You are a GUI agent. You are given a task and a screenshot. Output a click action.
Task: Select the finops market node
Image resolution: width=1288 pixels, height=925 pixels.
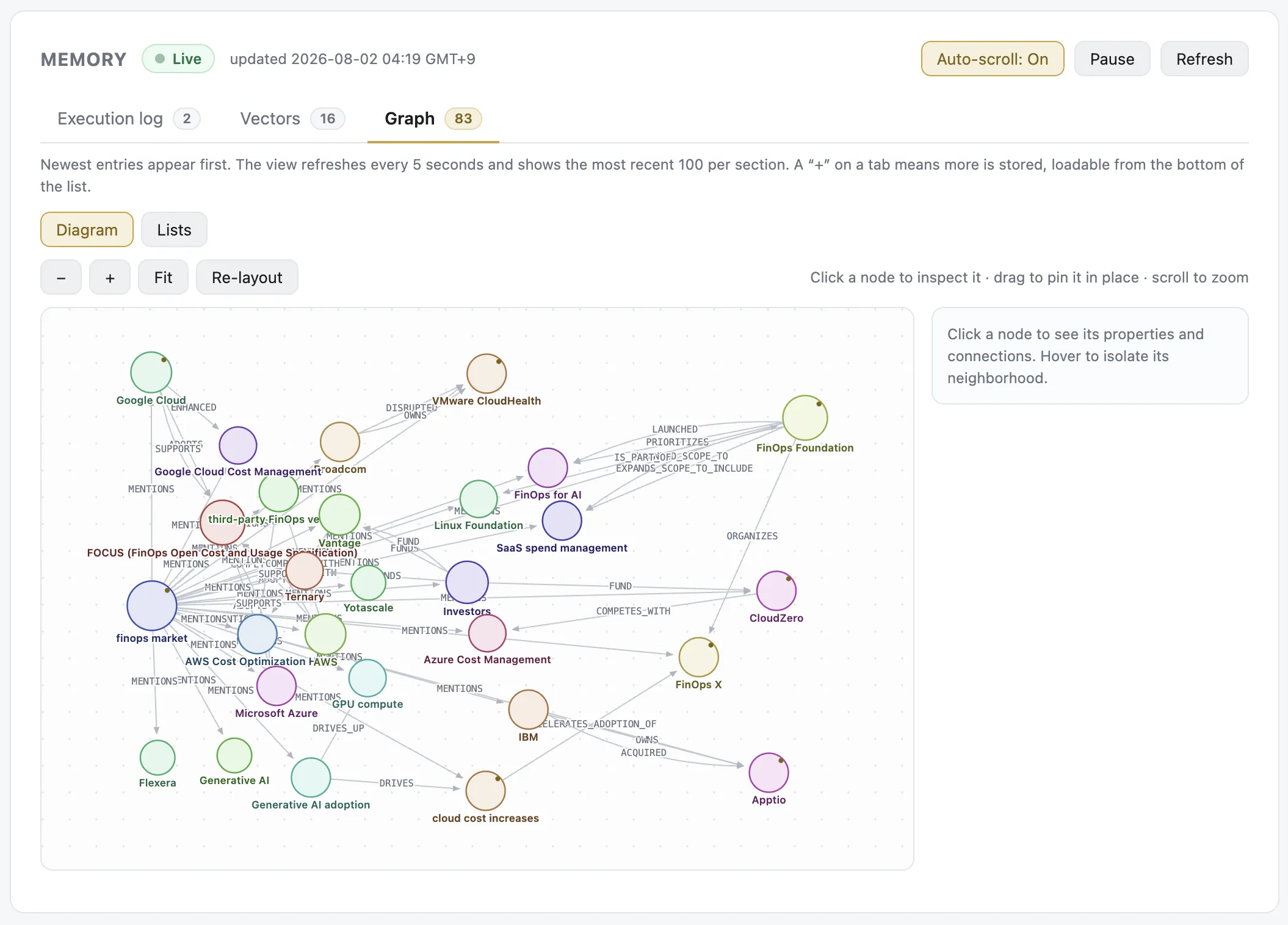pyautogui.click(x=152, y=606)
